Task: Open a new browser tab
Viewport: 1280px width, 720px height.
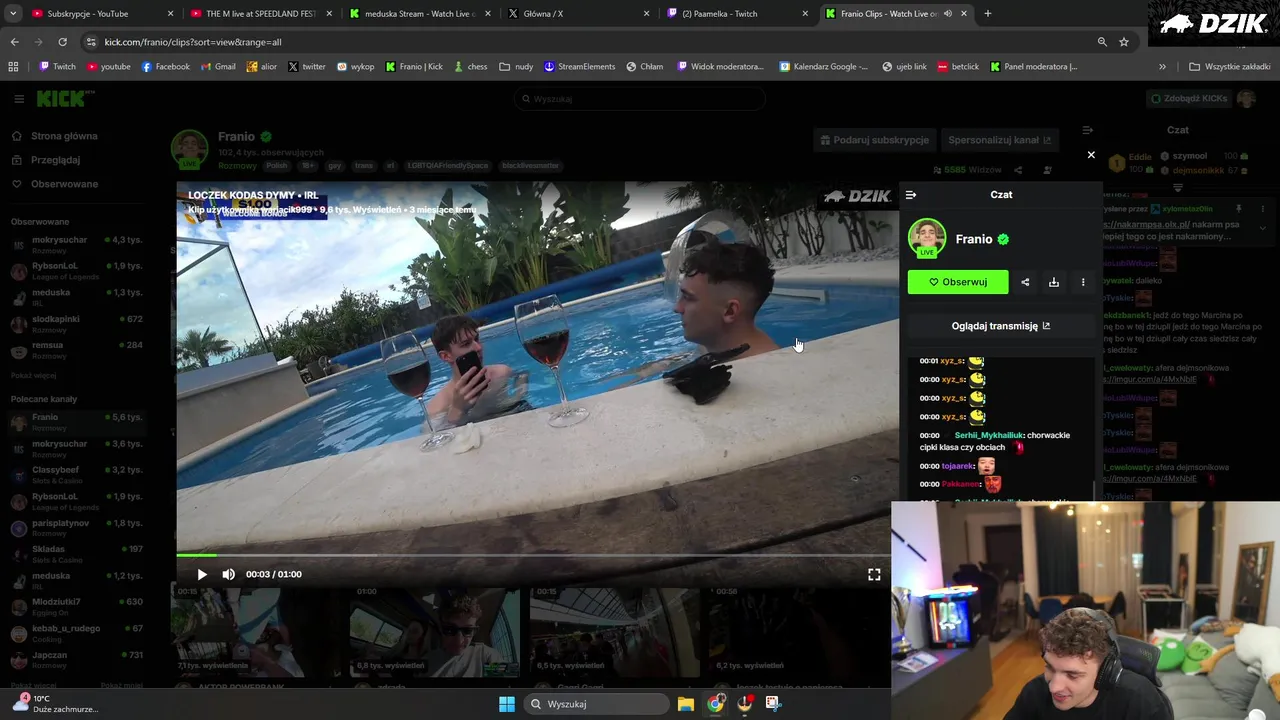Action: (x=988, y=14)
